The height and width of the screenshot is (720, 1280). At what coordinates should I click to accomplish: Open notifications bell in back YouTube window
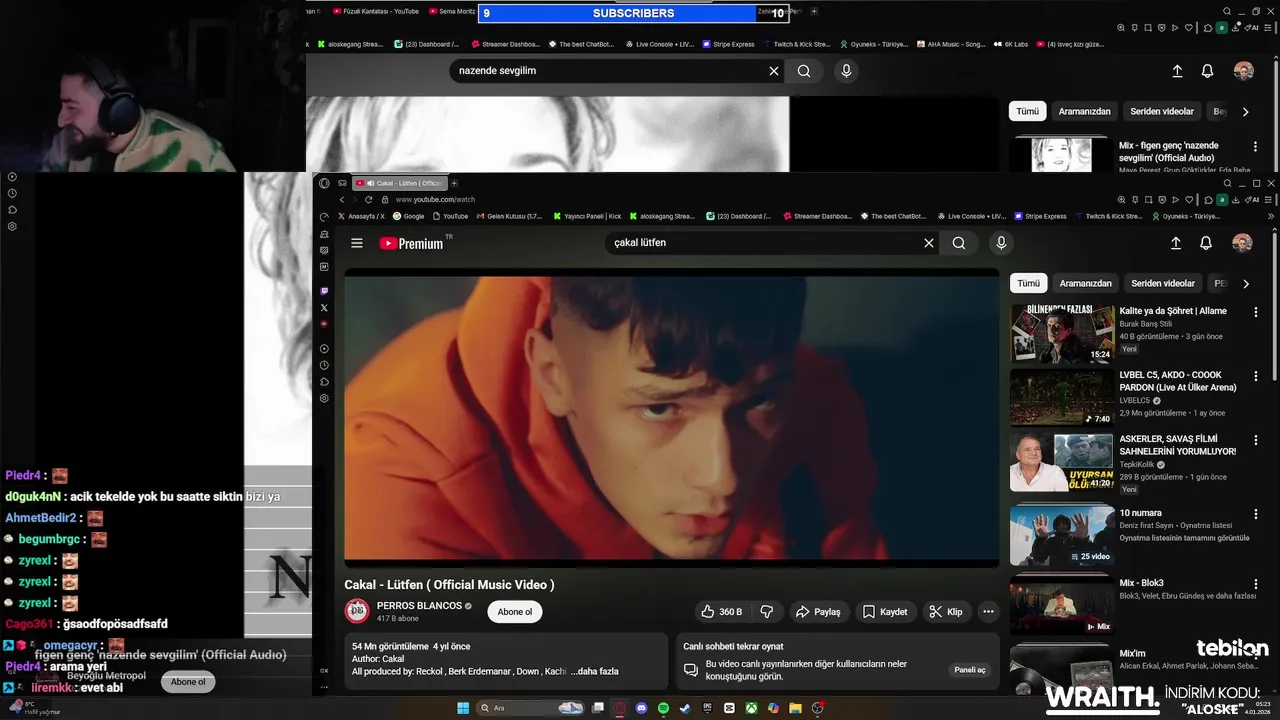pos(1207,71)
